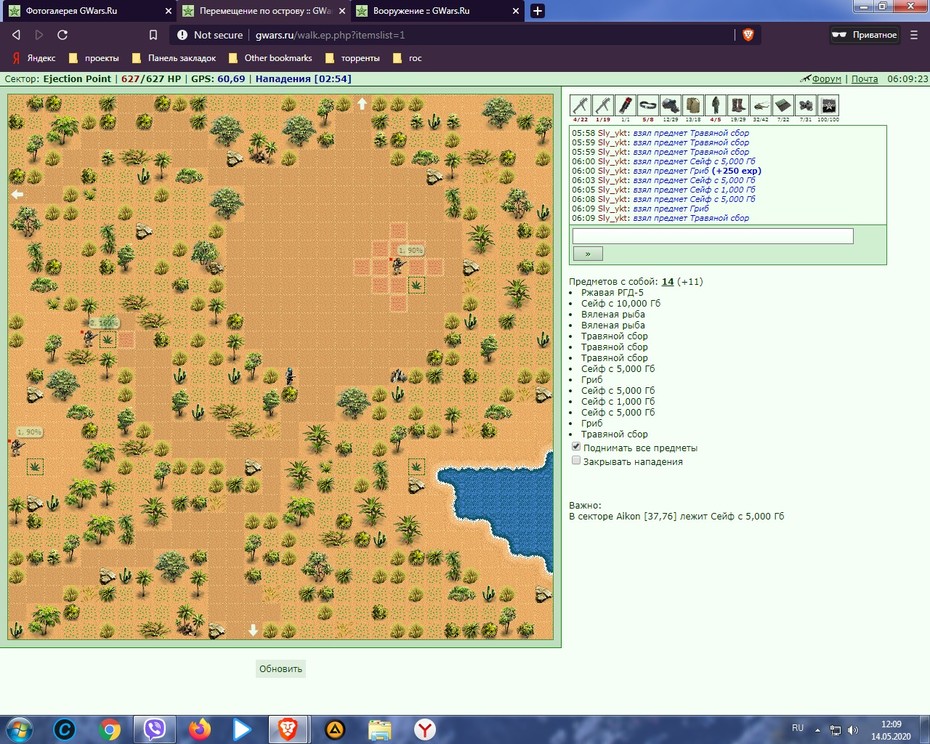The height and width of the screenshot is (744, 930).
Task: Select the grenade item slot 1/1
Action: tap(625, 106)
